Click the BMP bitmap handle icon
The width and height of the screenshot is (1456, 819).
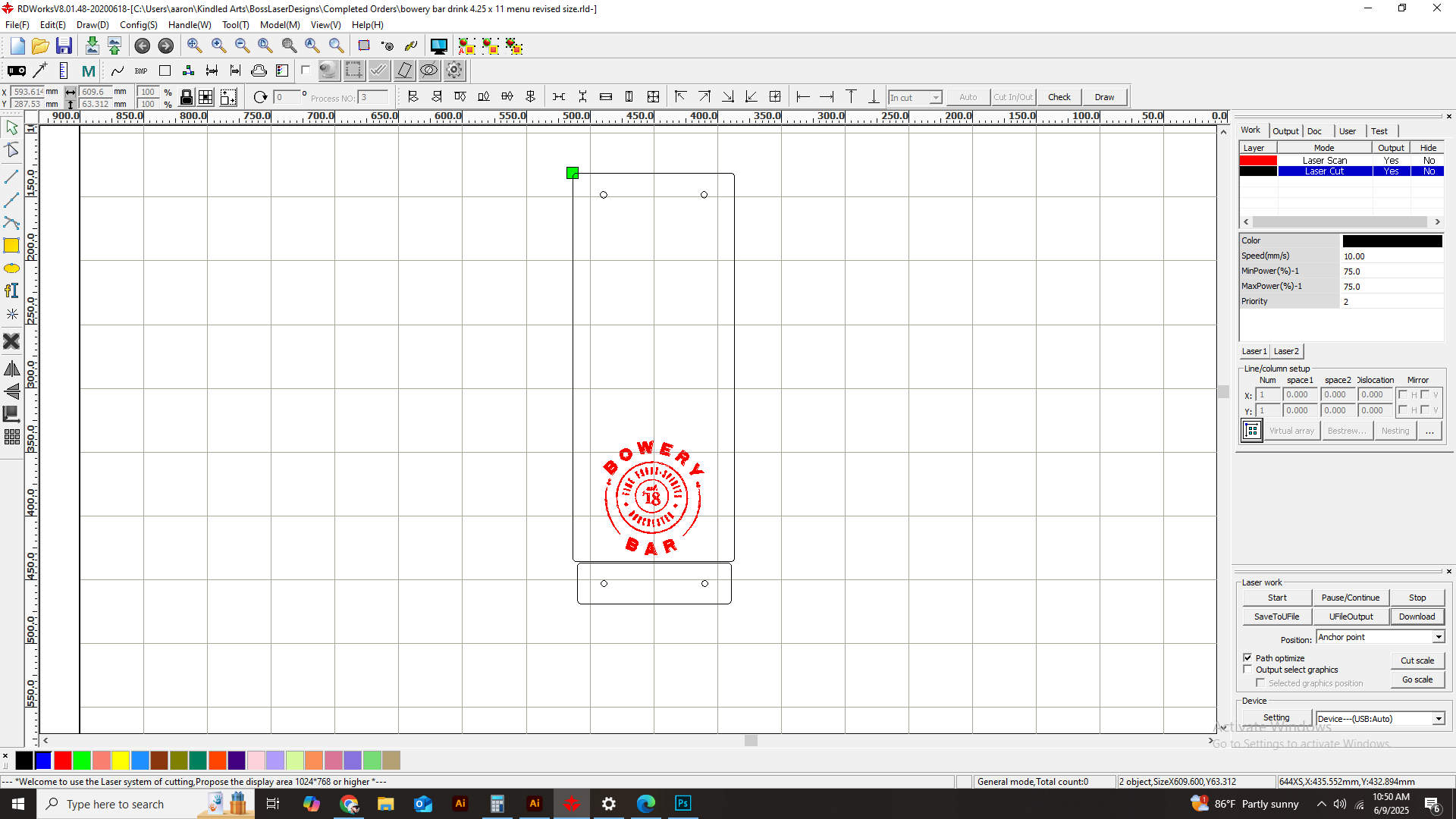coord(141,71)
